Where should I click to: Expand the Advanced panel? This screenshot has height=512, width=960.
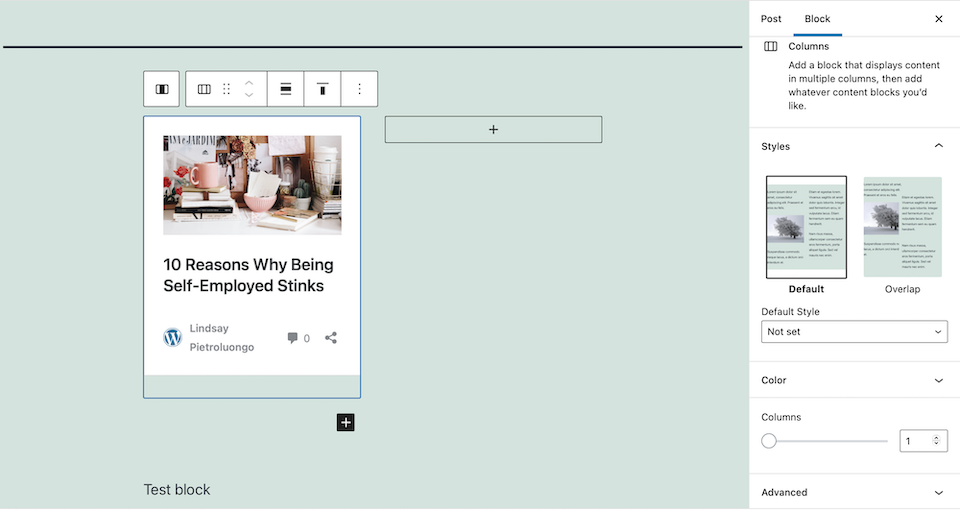(938, 492)
